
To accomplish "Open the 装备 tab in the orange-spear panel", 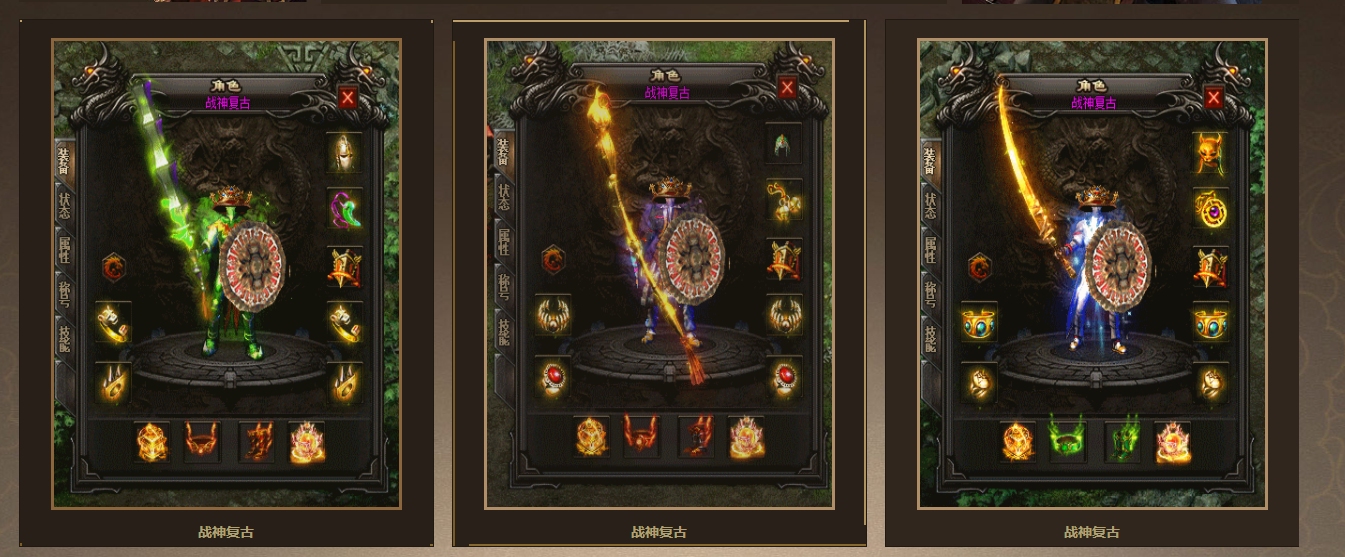I will tap(504, 153).
